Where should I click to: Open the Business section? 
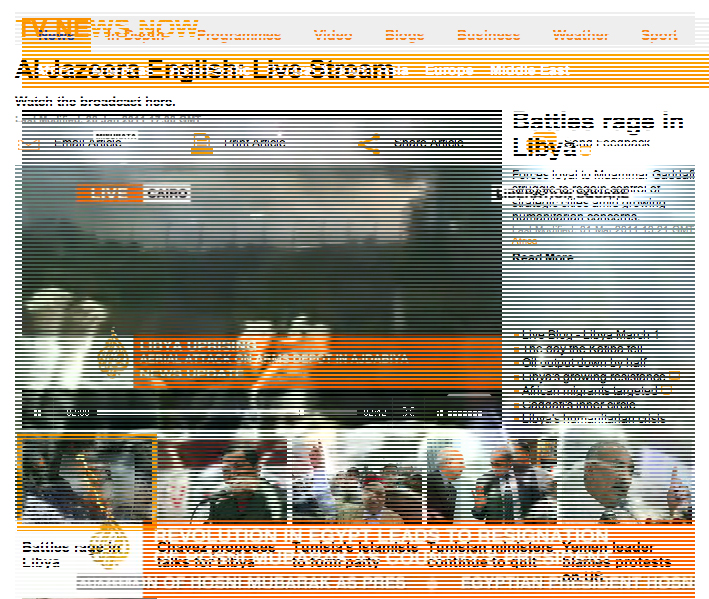(488, 35)
